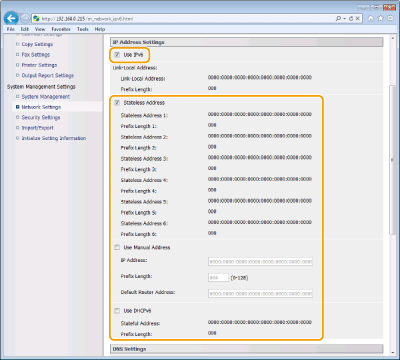Enable the Use Manual Address checkbox

click(117, 247)
